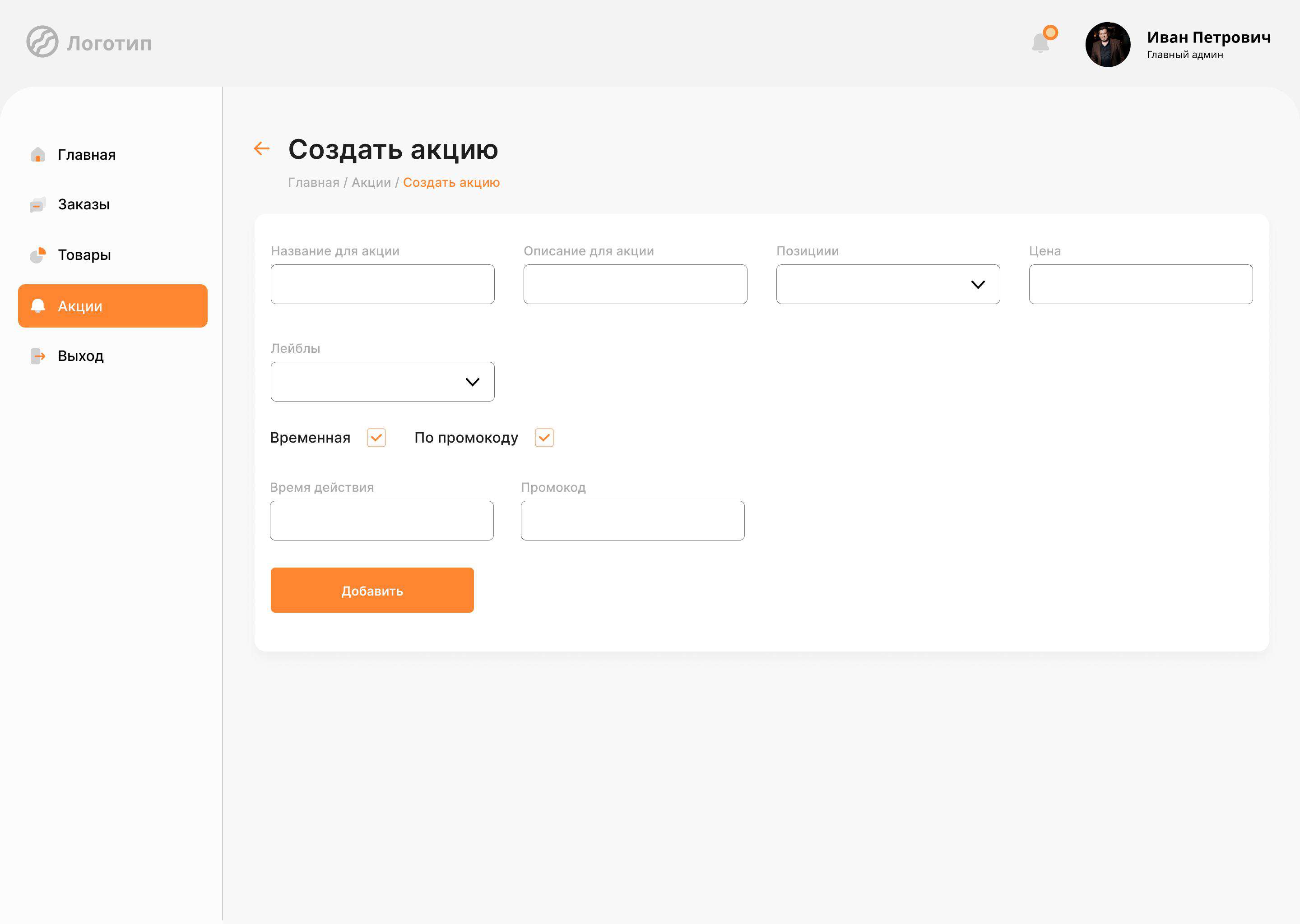Open notifications via the bell icon
The image size is (1300, 924).
(1040, 43)
